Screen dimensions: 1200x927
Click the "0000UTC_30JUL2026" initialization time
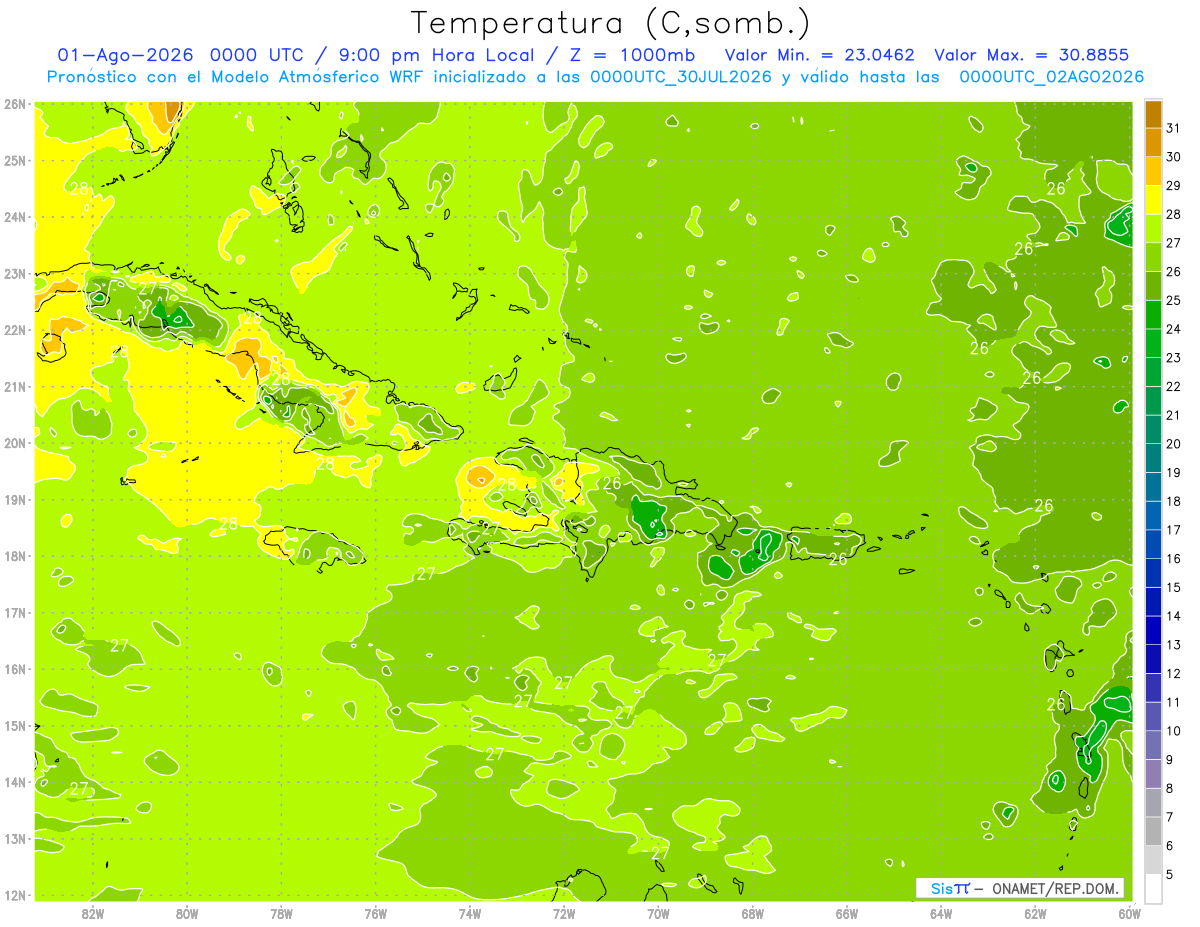(680, 77)
